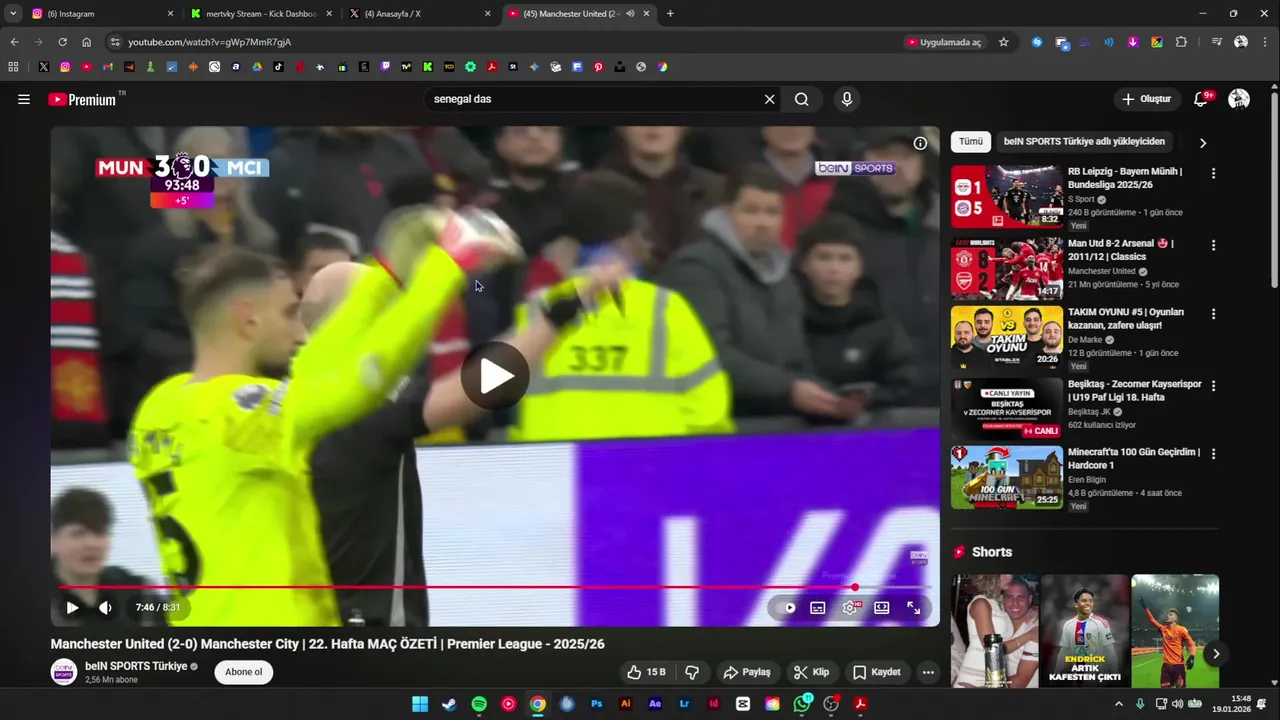Seek on the red video progress bar
Screen dimensions: 1280x720
tap(495, 587)
